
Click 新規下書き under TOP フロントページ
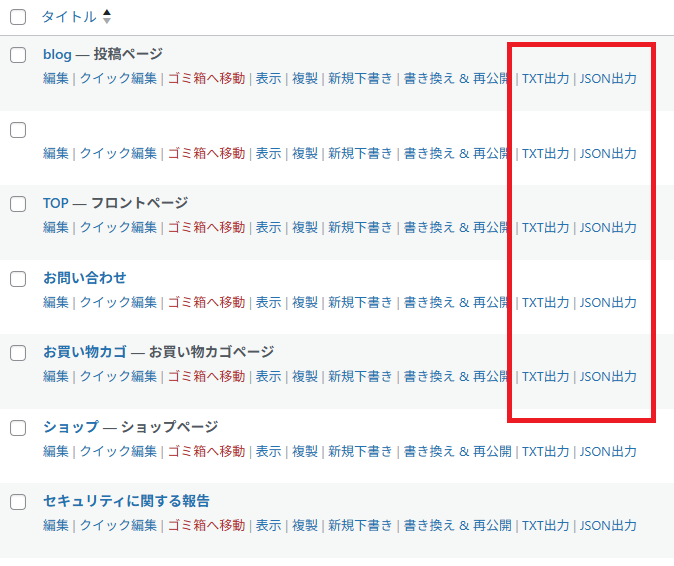click(x=361, y=227)
